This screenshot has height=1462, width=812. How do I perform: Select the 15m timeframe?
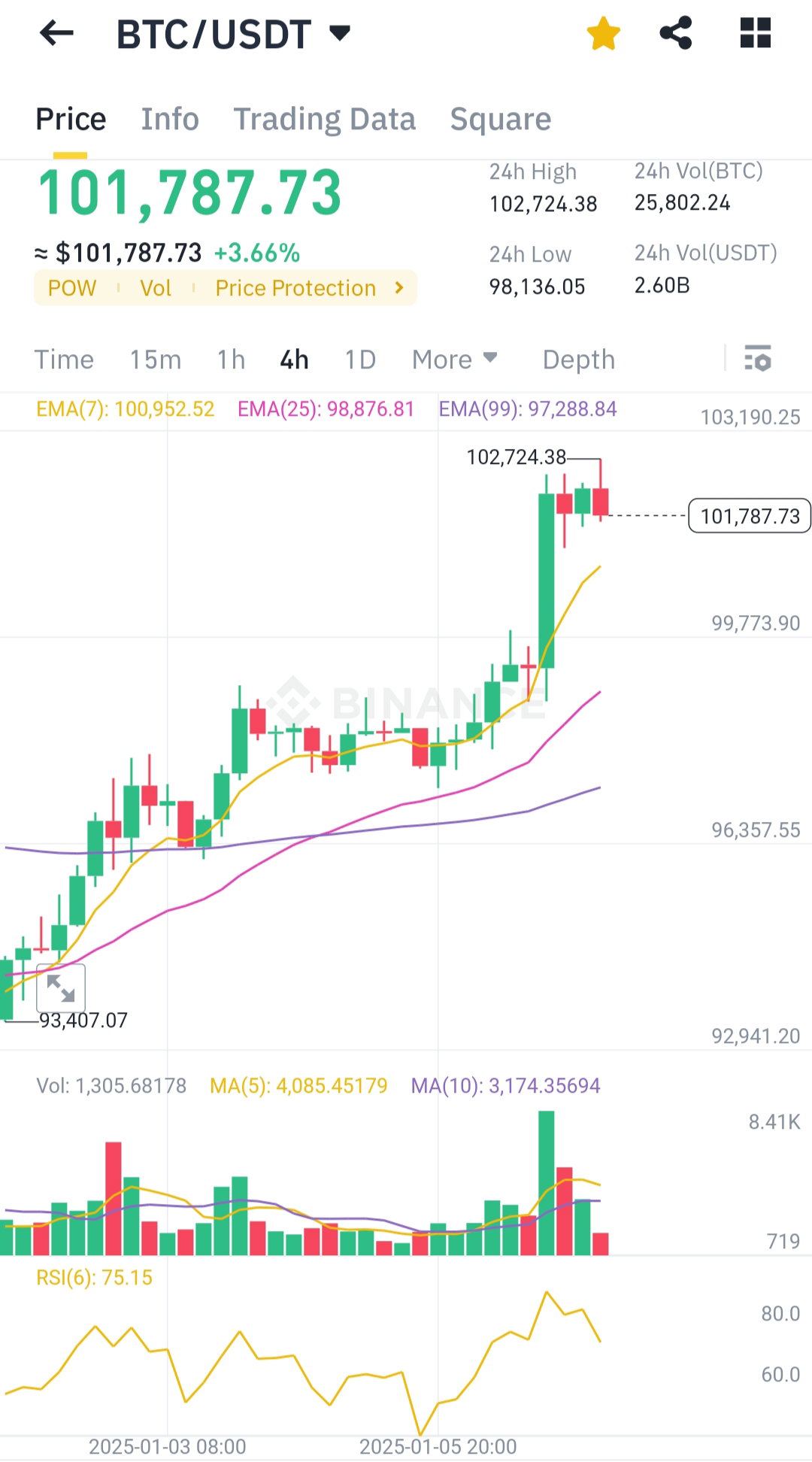155,359
